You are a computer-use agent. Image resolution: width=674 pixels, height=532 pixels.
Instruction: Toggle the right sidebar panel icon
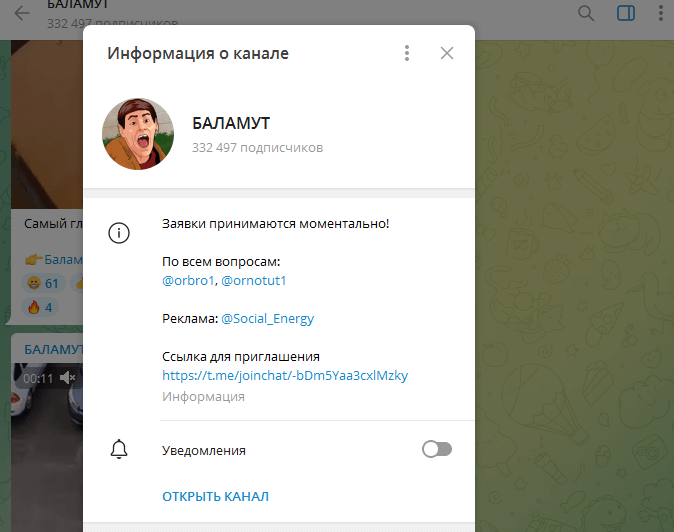626,13
